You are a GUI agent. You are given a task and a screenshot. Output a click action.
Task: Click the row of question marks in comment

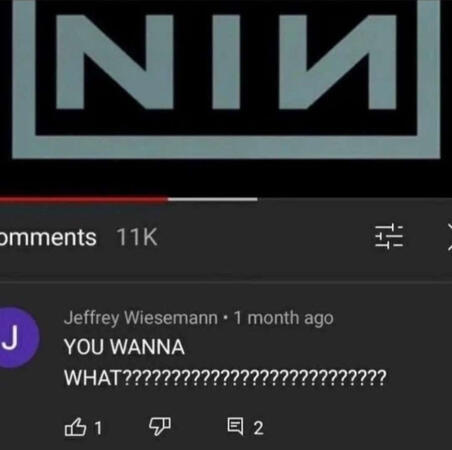coord(255,377)
